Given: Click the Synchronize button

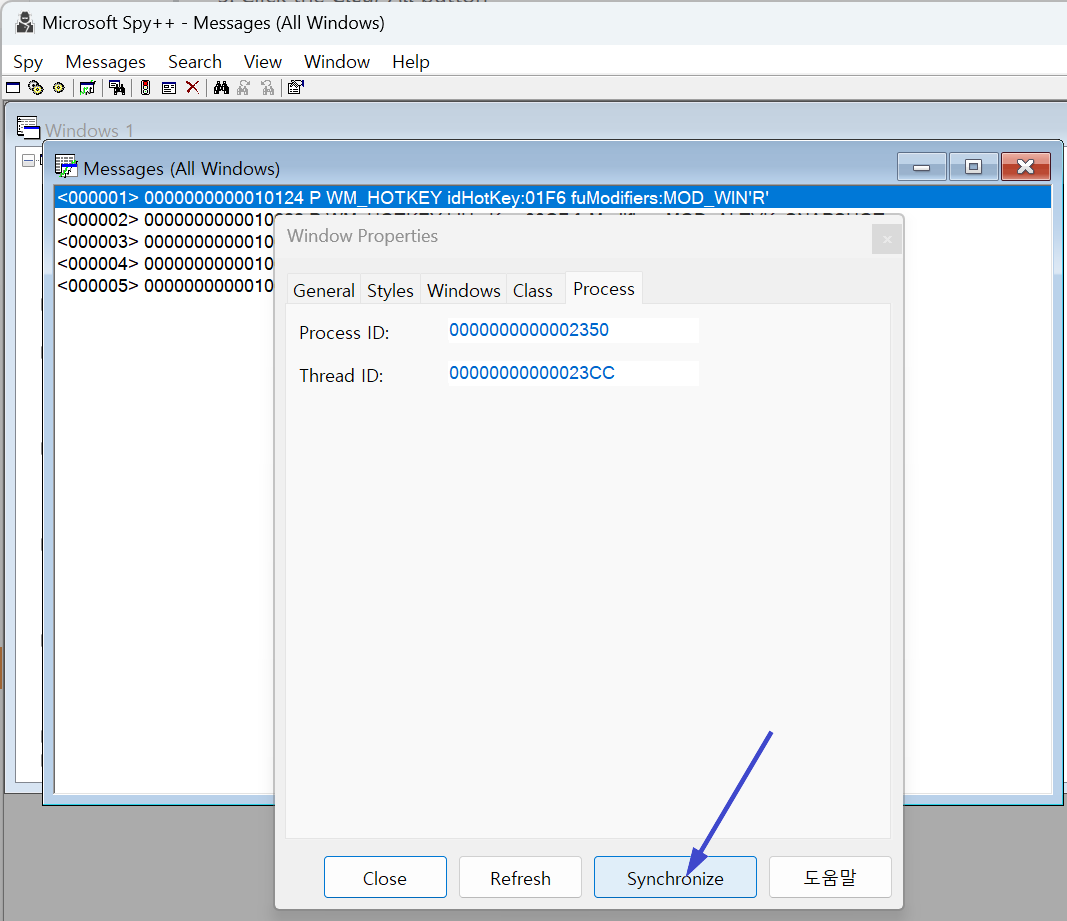Looking at the screenshot, I should (675, 877).
